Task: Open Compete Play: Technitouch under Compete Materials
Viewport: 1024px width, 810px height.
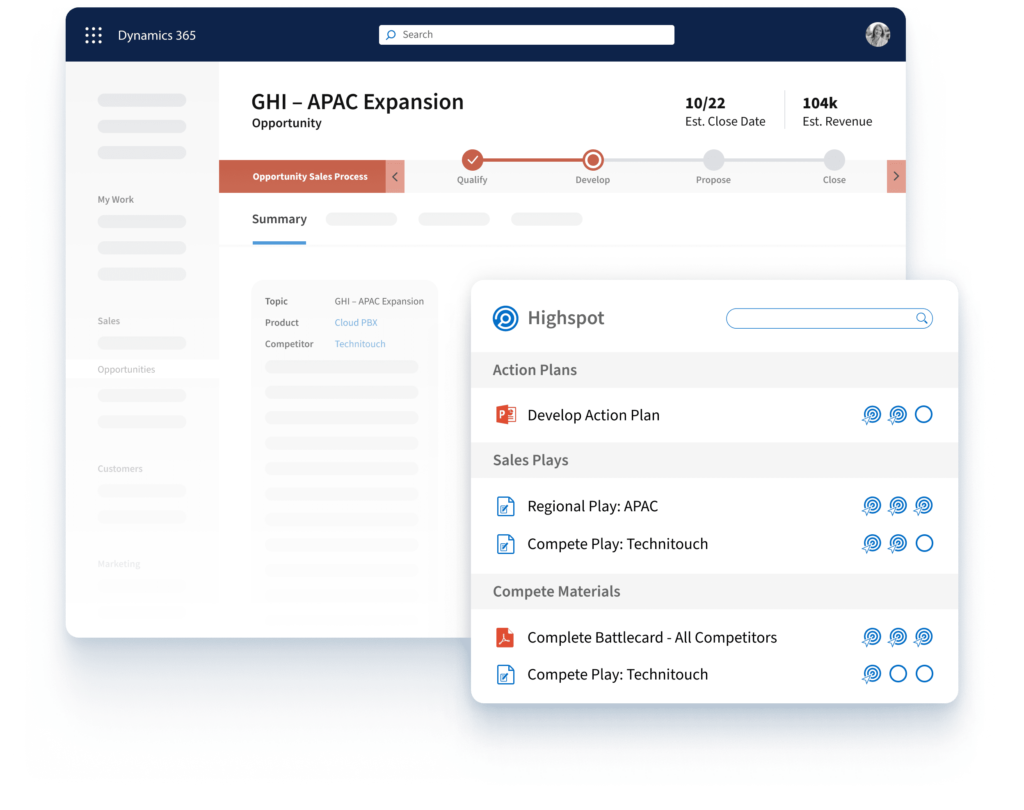Action: click(617, 675)
